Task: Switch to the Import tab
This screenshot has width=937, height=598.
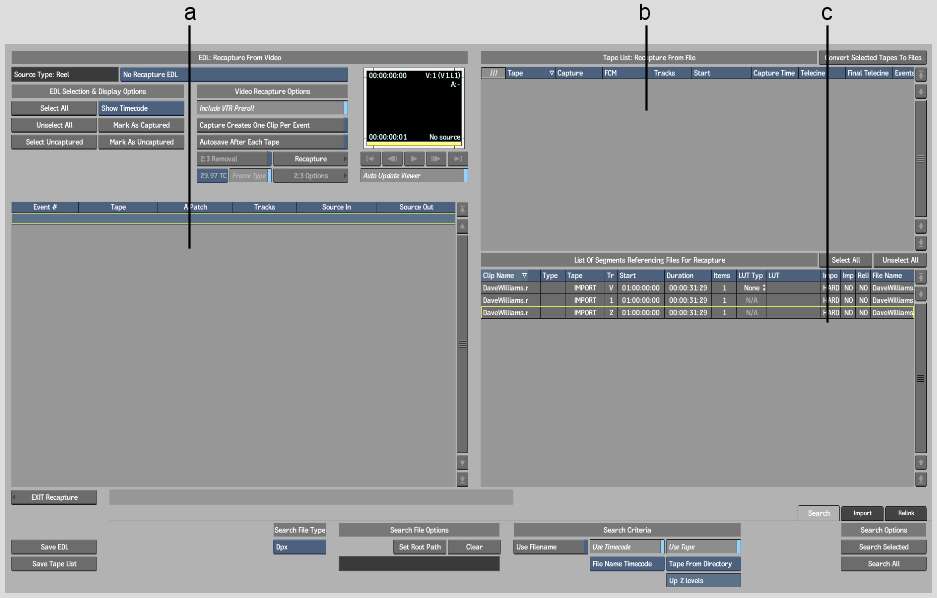Action: click(862, 513)
